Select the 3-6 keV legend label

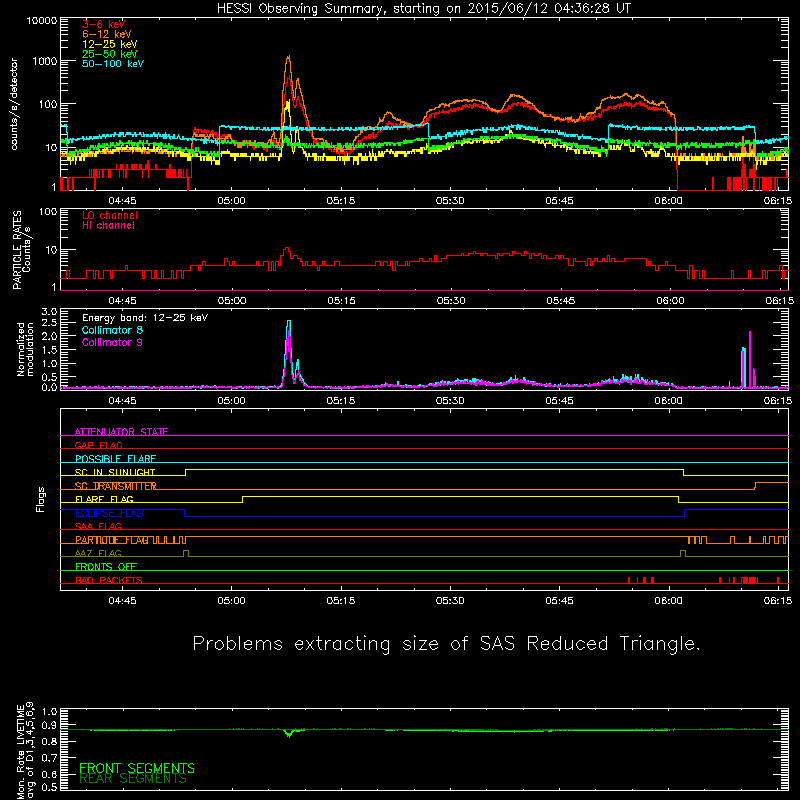click(104, 24)
